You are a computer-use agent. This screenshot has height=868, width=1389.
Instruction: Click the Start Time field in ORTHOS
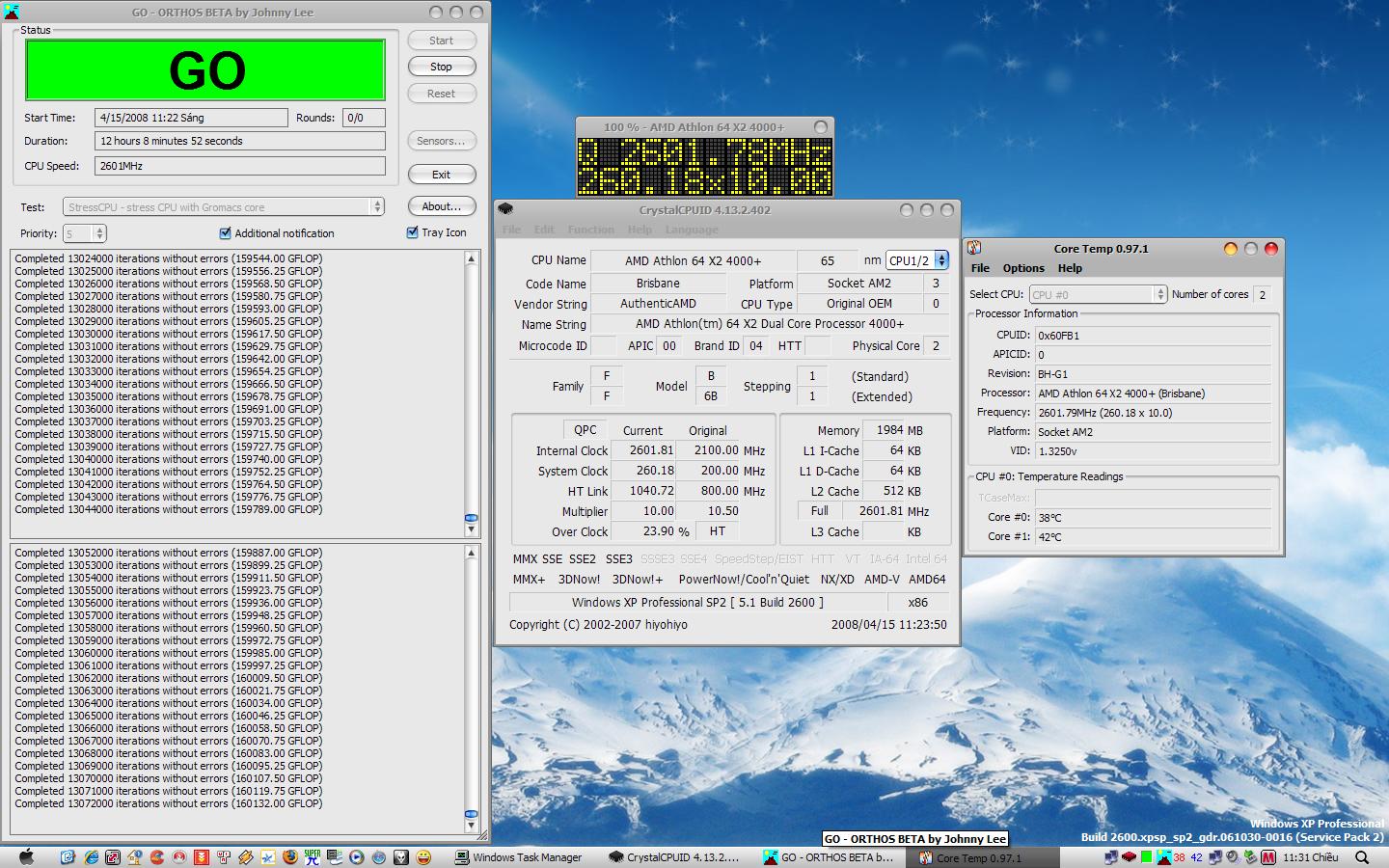click(192, 118)
